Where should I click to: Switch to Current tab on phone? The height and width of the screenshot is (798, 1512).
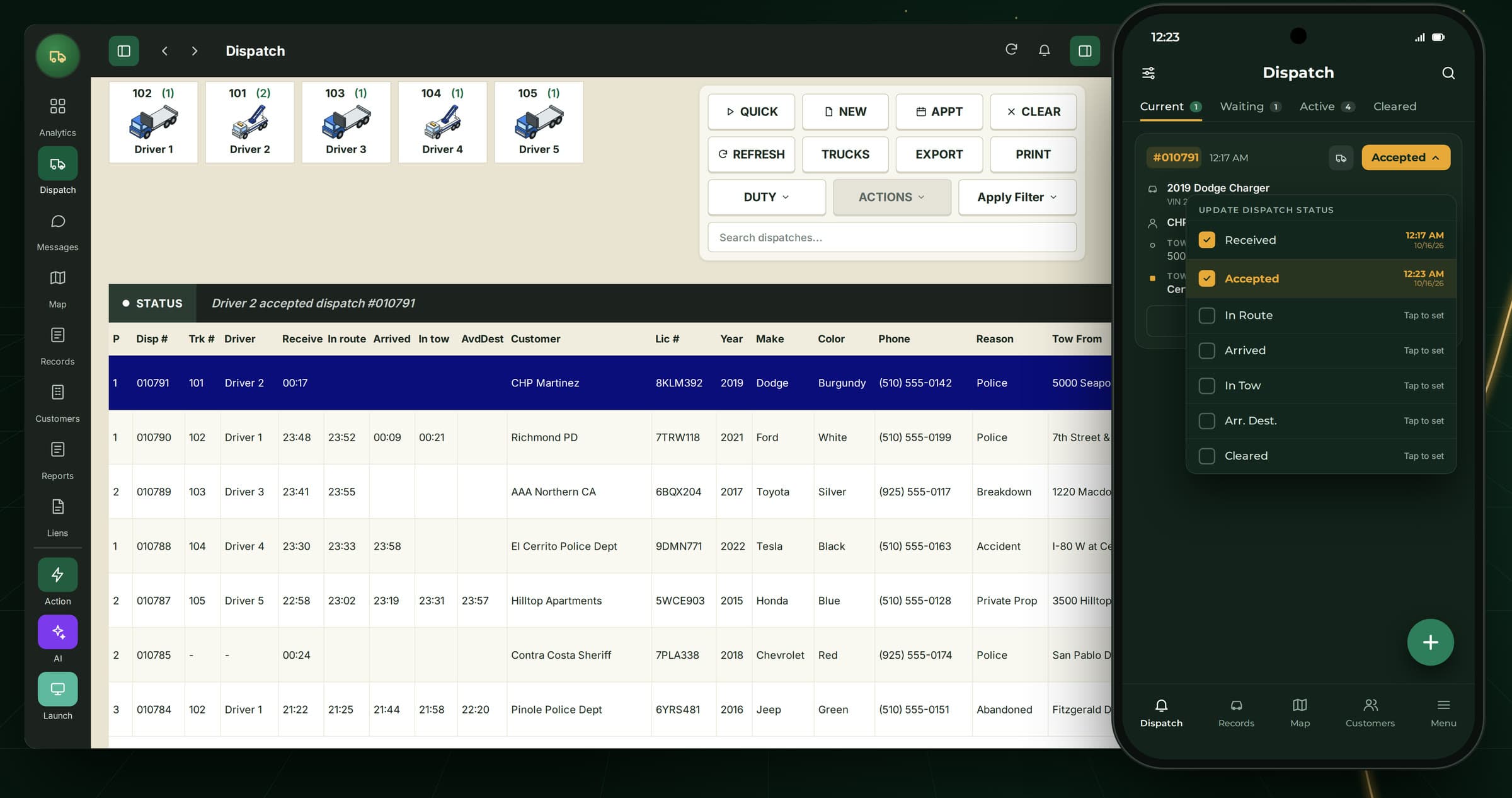pos(1171,107)
